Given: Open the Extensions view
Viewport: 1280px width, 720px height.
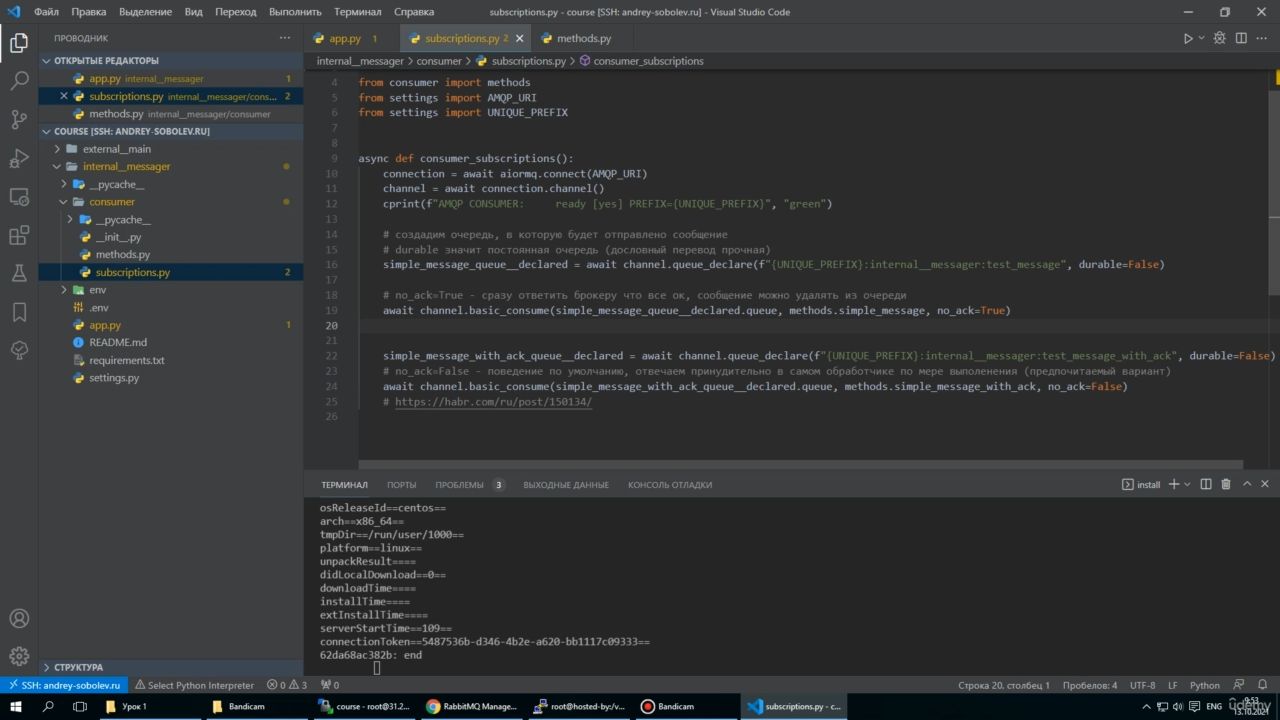Looking at the screenshot, I should pyautogui.click(x=19, y=236).
